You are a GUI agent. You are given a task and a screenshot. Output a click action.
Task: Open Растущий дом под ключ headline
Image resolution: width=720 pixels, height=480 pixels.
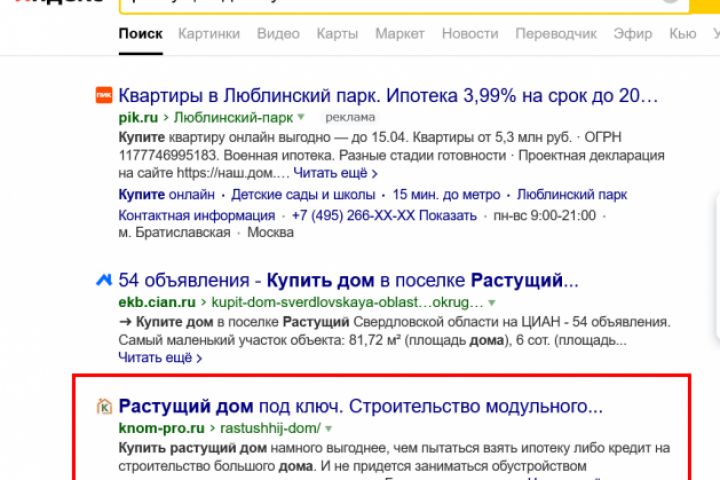pos(360,407)
